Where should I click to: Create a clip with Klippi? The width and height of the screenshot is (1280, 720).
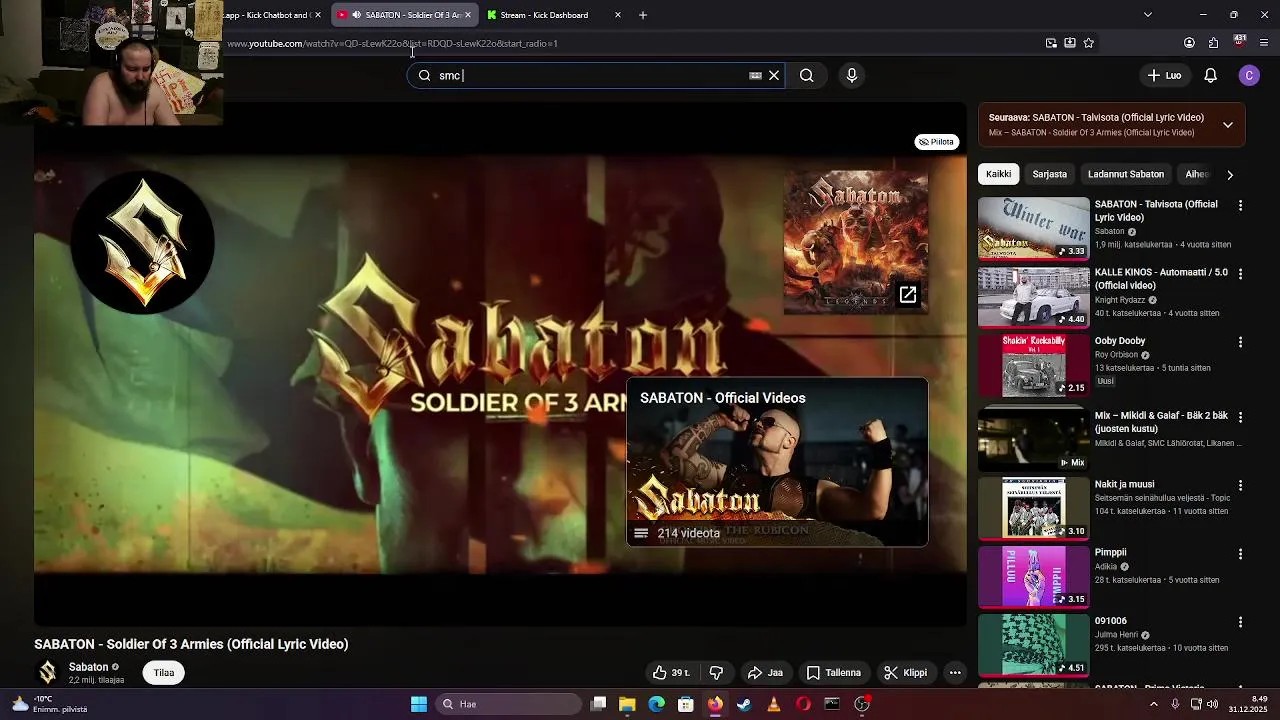906,673
